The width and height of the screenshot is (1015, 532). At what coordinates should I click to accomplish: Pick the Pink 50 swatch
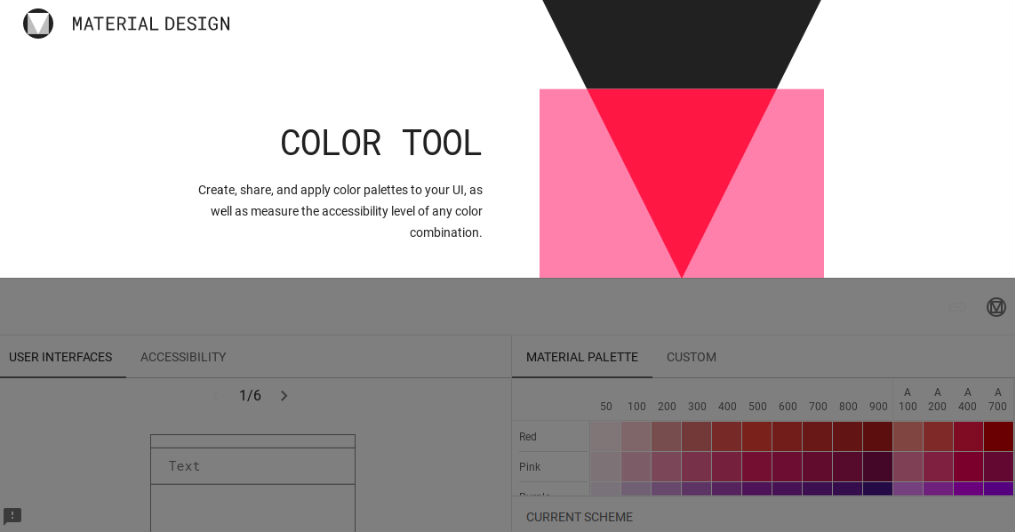pyautogui.click(x=605, y=467)
